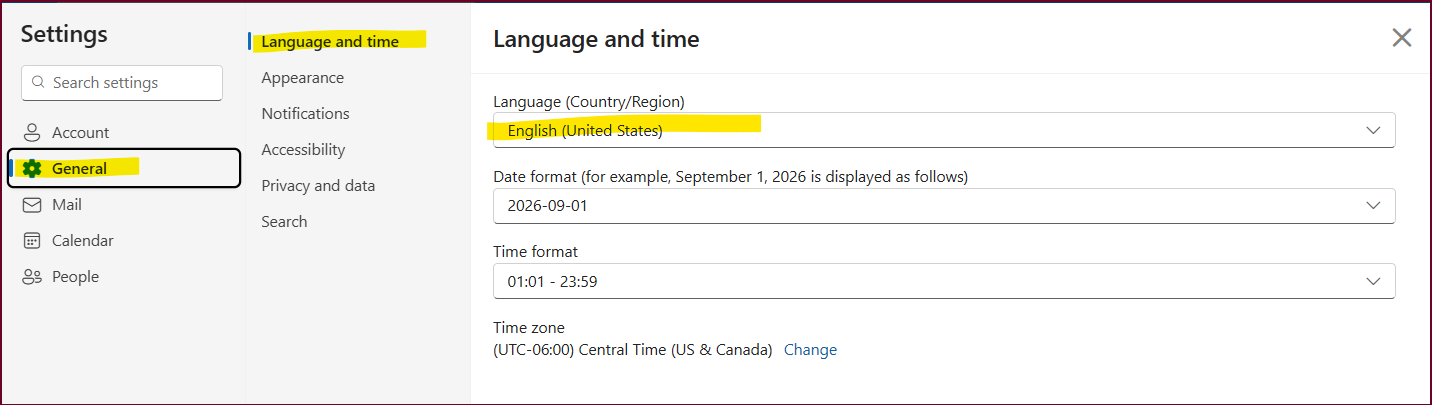1432x405 pixels.
Task: Click the Calendar icon in sidebar
Action: pos(32,240)
